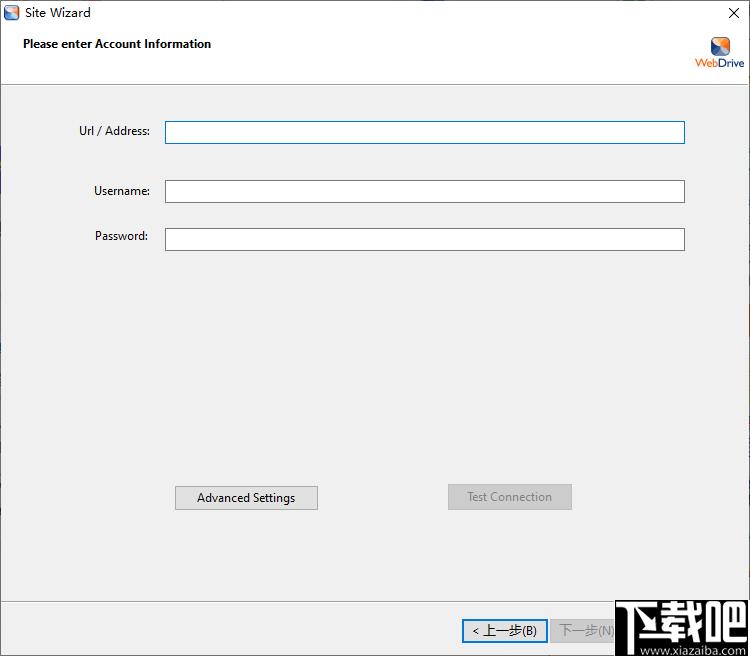
Task: Click the empty title bar area
Action: pos(400,13)
